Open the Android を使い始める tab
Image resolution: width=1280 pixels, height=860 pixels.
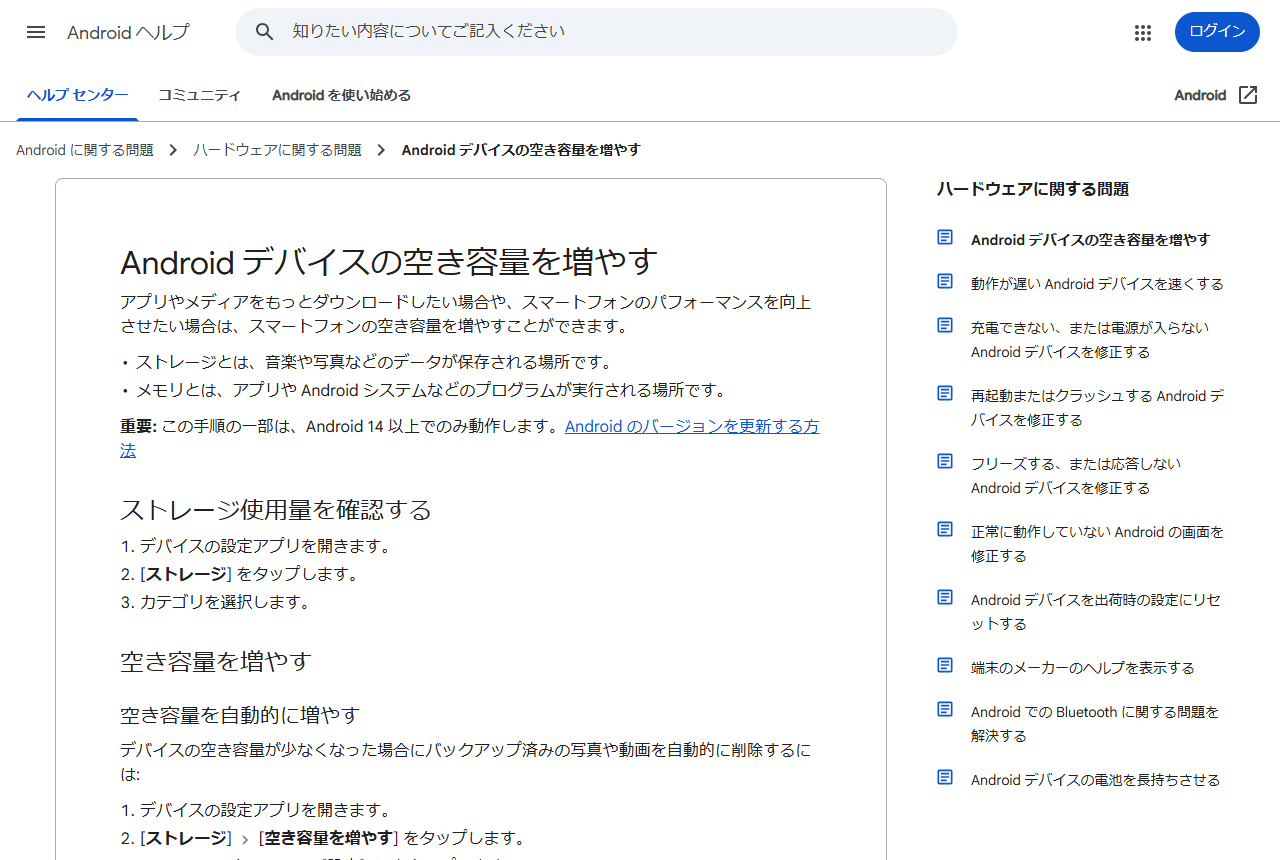[341, 95]
